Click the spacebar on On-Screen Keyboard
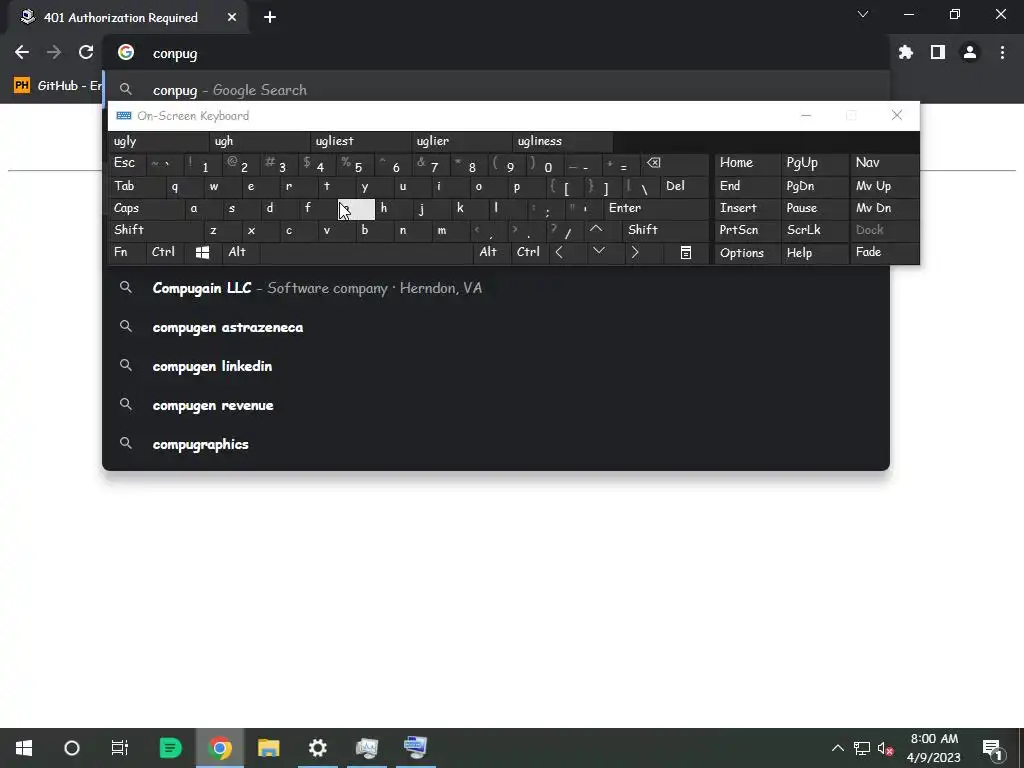 click(366, 252)
